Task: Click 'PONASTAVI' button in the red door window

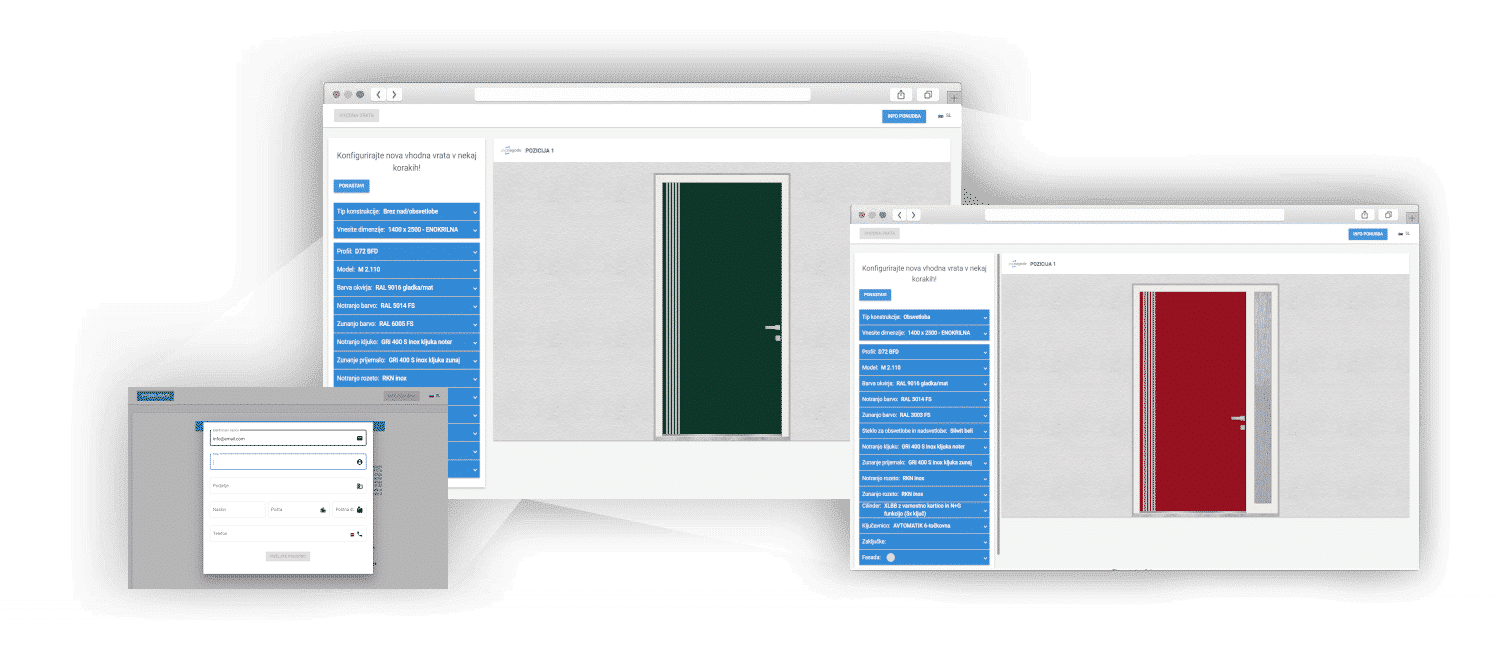Action: 875,295
